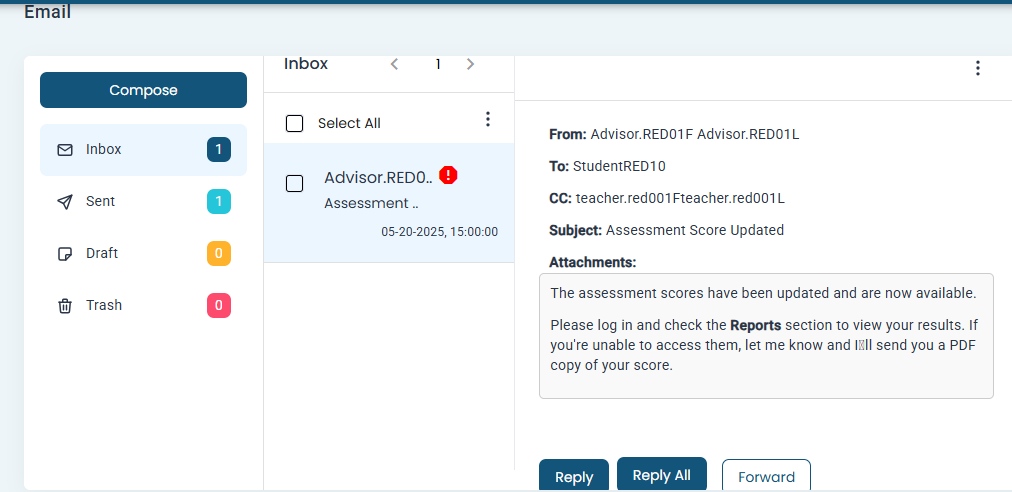The width and height of the screenshot is (1012, 492).
Task: Go to previous inbox page arrow
Action: 394,64
